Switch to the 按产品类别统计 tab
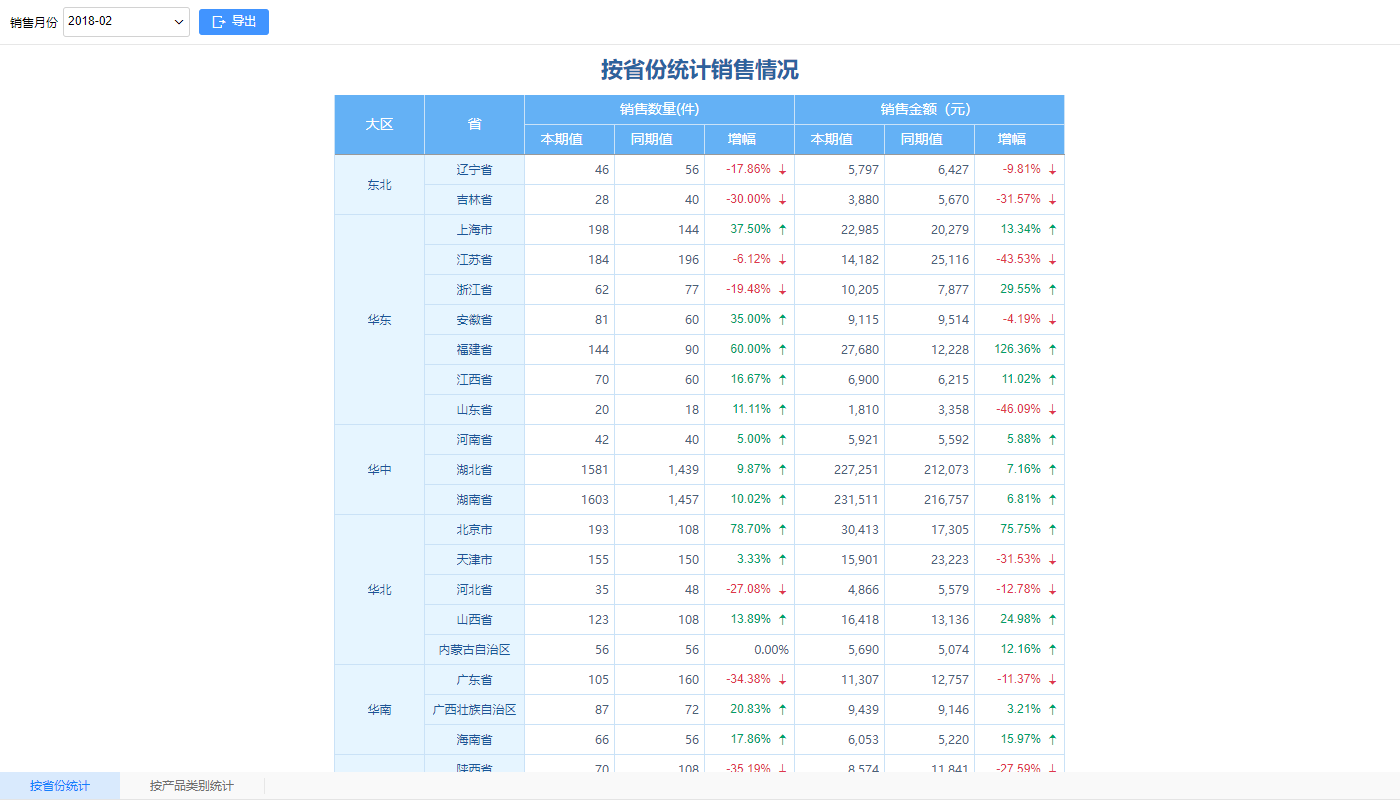 (189, 785)
